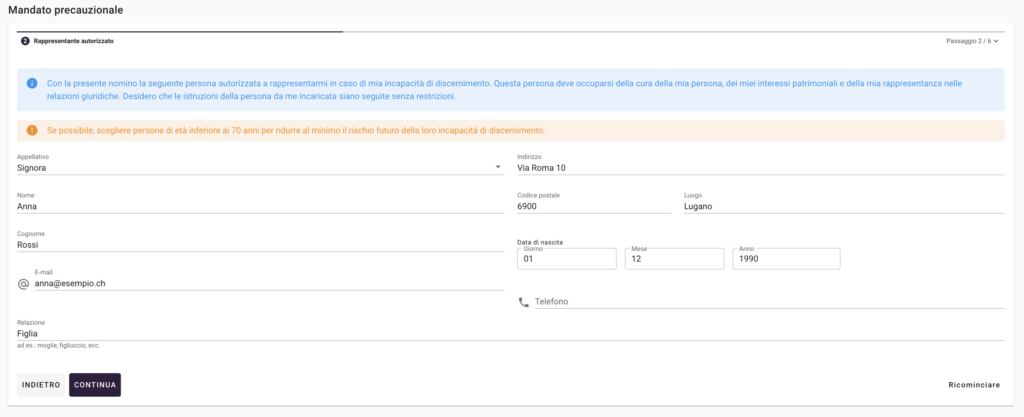Focus the Cognome field containing Rossi
The width and height of the screenshot is (1024, 417).
(260, 244)
